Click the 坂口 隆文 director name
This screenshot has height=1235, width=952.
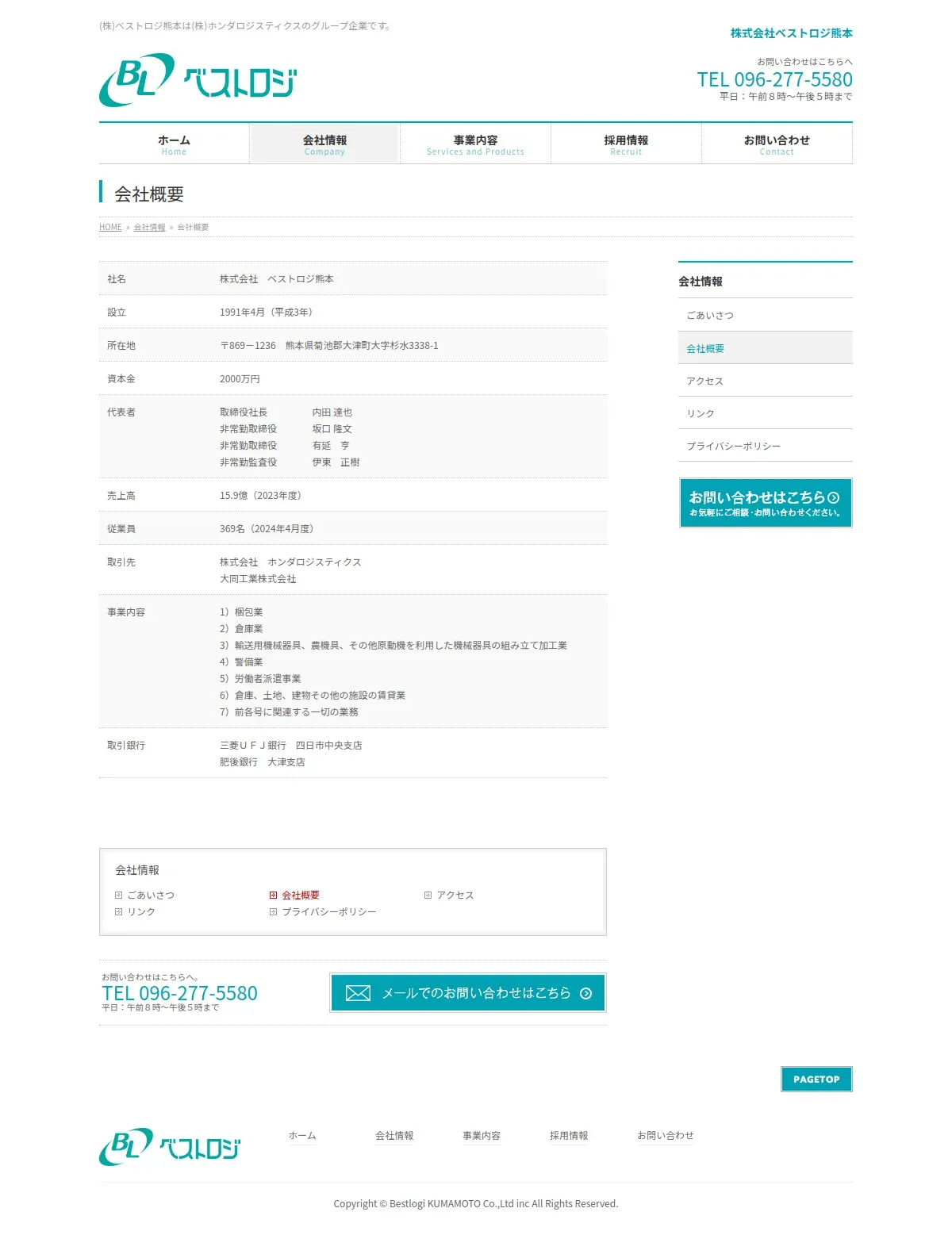tap(332, 429)
